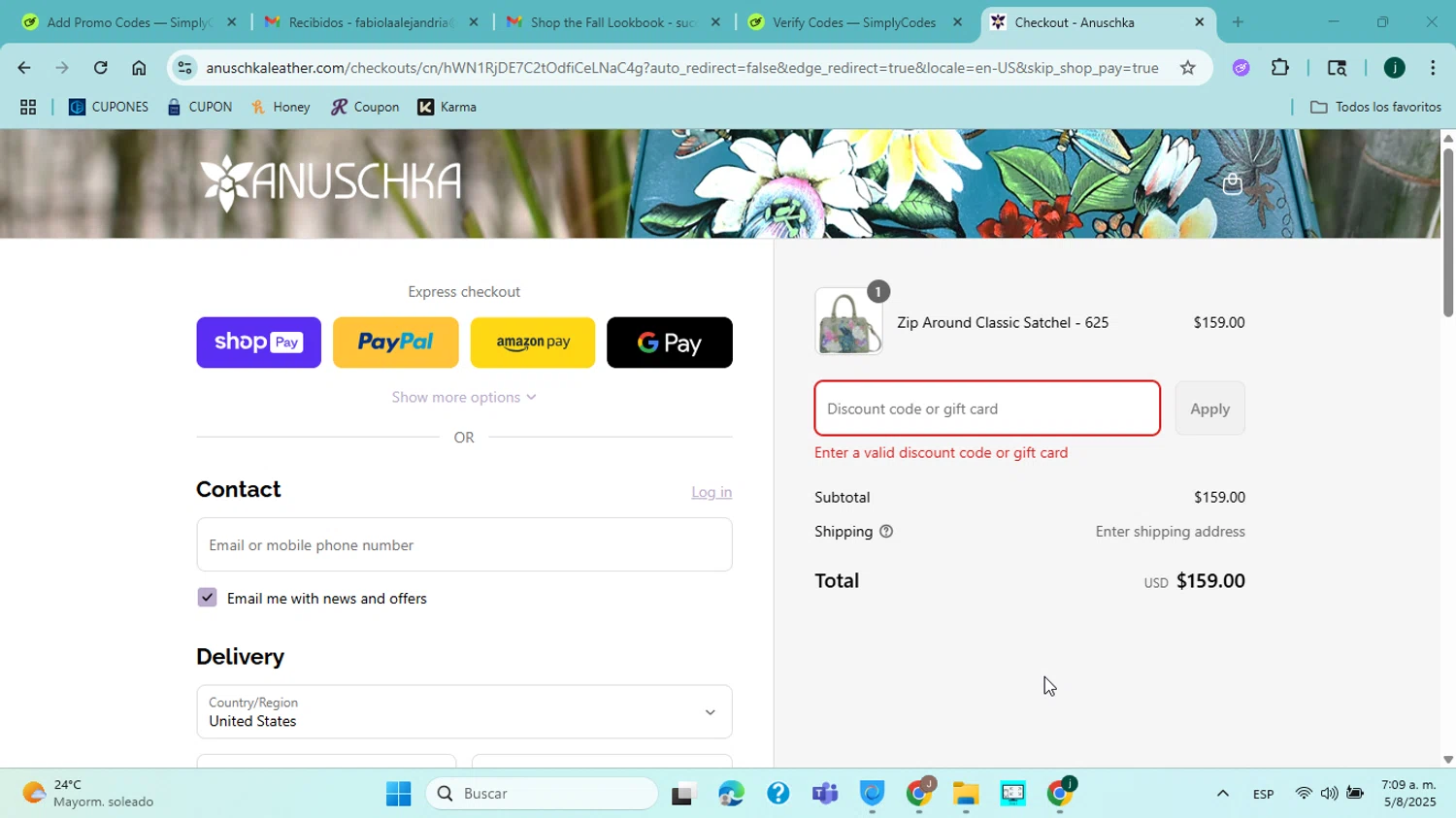Screen dimensions: 1456x818
Task: Close the Checkout - Anuschka tab
Action: [1199, 22]
